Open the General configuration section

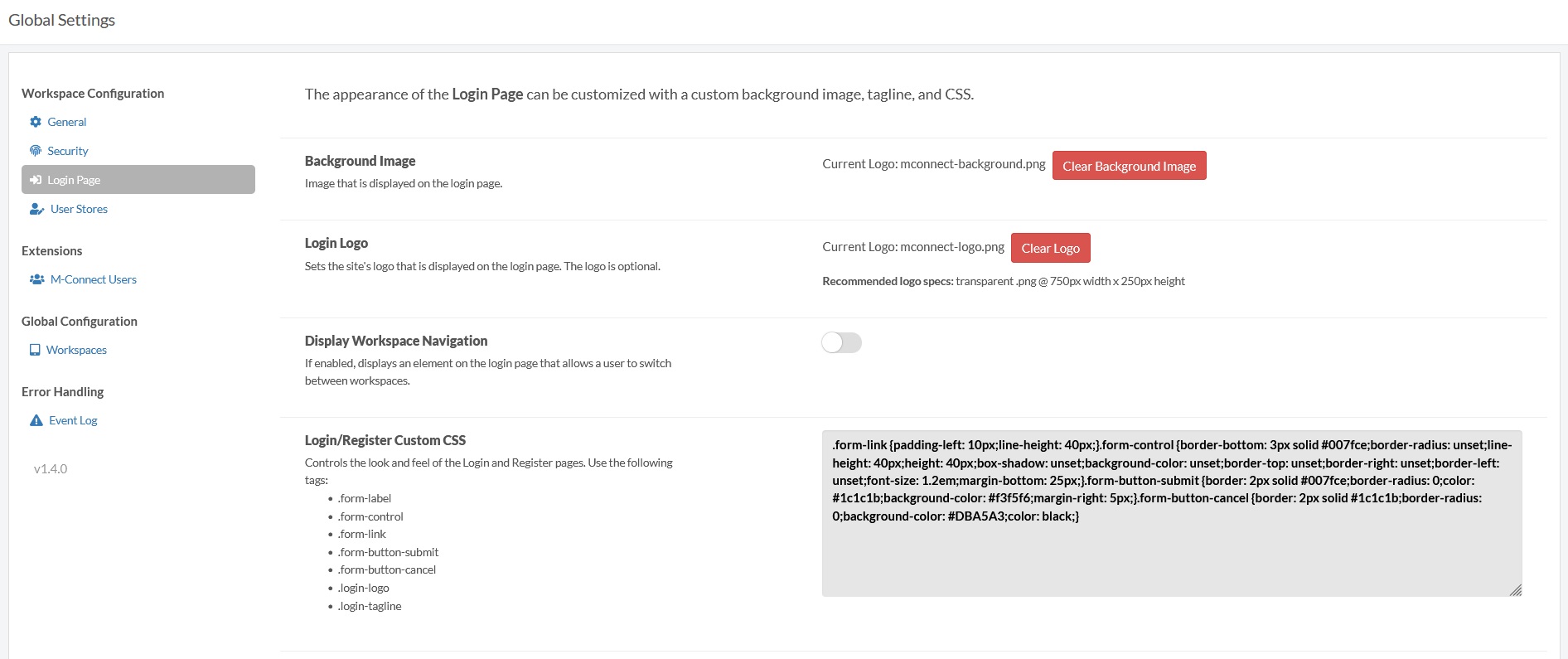point(67,121)
